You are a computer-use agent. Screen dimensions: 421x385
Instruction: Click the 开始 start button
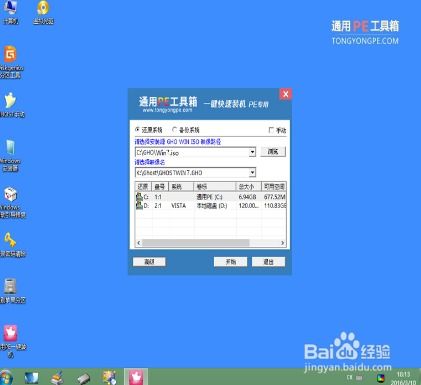click(x=230, y=262)
